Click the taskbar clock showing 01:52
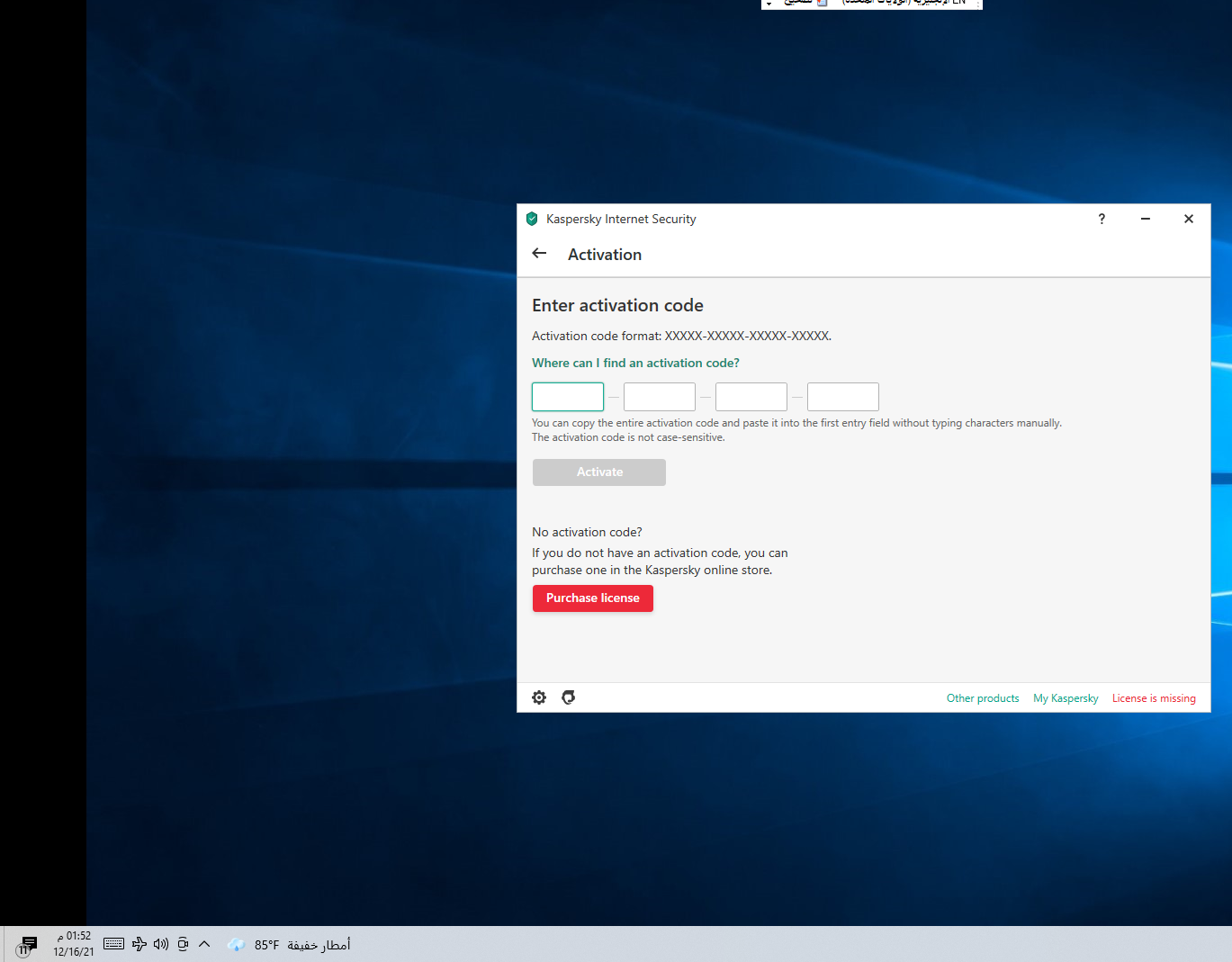Image resolution: width=1232 pixels, height=962 pixels. (73, 944)
